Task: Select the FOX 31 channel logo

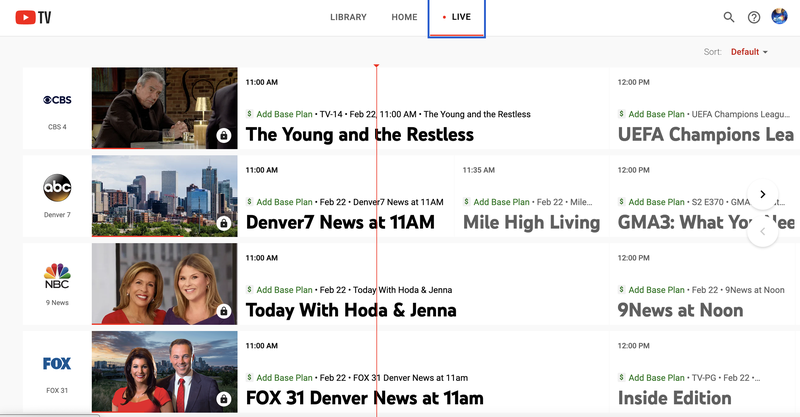Action: click(57, 364)
